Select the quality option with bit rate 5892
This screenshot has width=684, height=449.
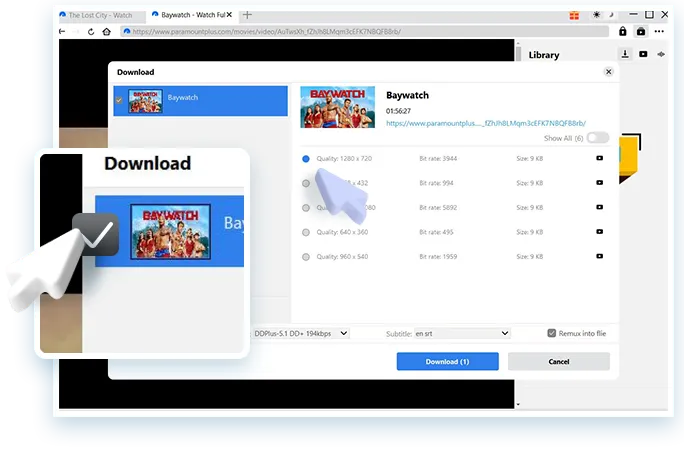[x=306, y=208]
